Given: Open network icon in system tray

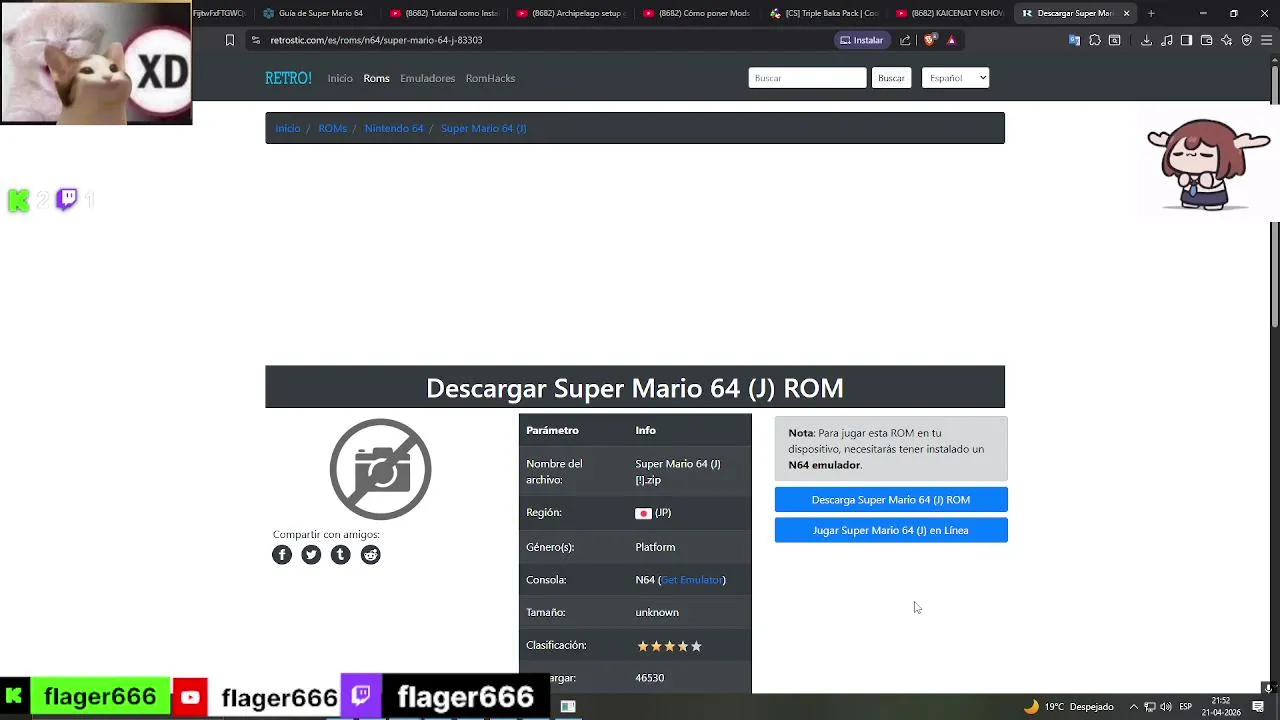Looking at the screenshot, I should pyautogui.click(x=1150, y=706).
